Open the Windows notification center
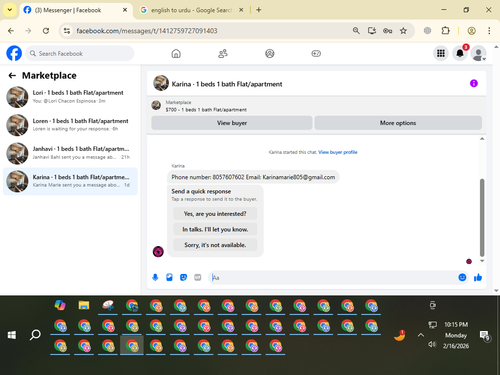 484,336
